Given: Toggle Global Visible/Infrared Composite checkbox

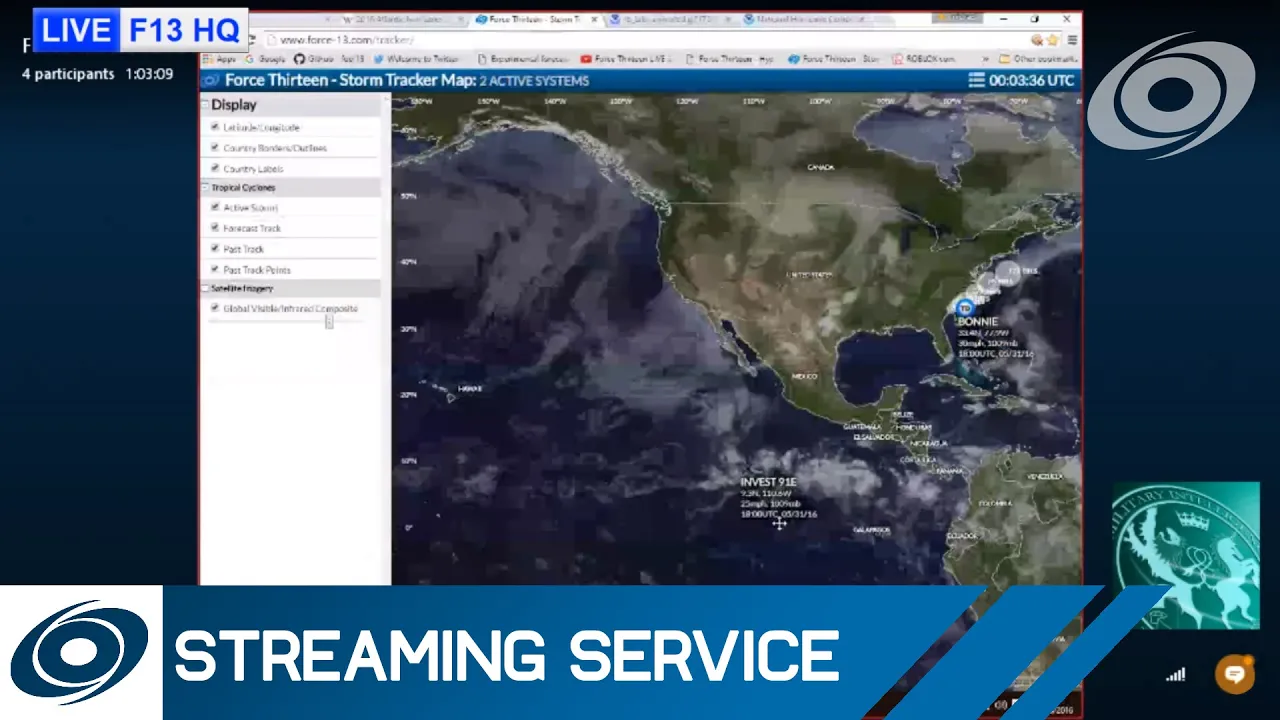Looking at the screenshot, I should point(215,308).
